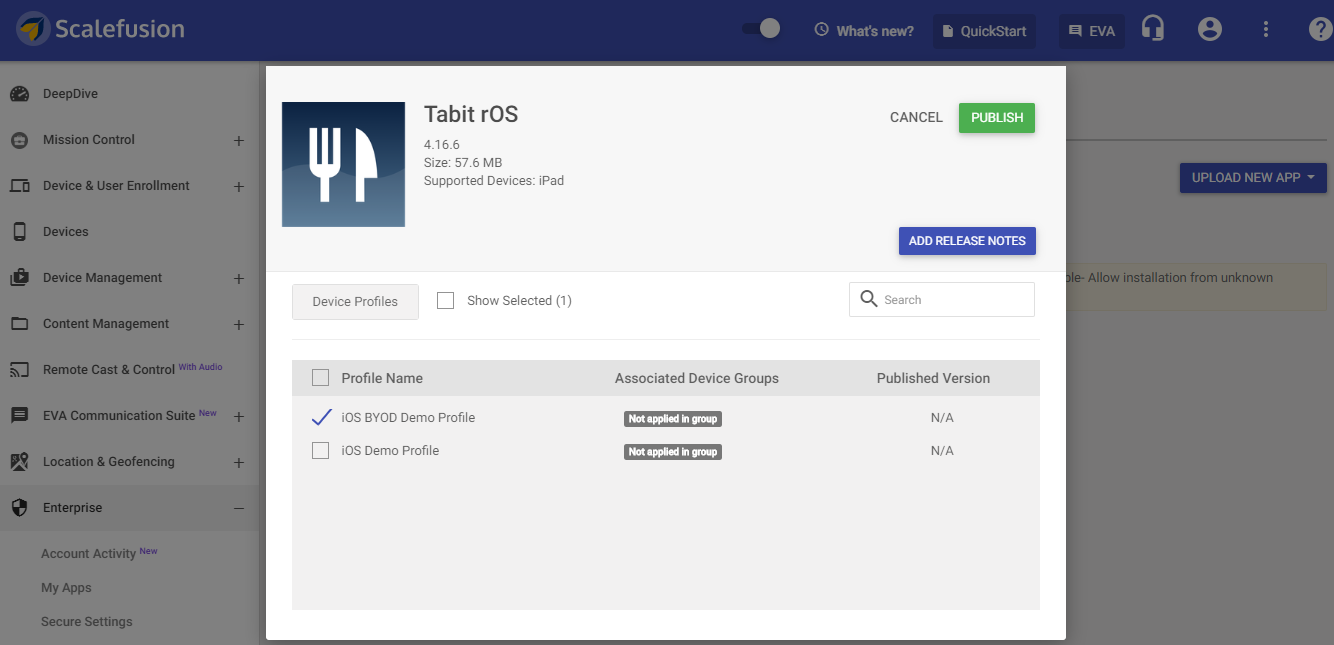Open the Upload New App dropdown
The image size is (1334, 645).
click(1253, 177)
